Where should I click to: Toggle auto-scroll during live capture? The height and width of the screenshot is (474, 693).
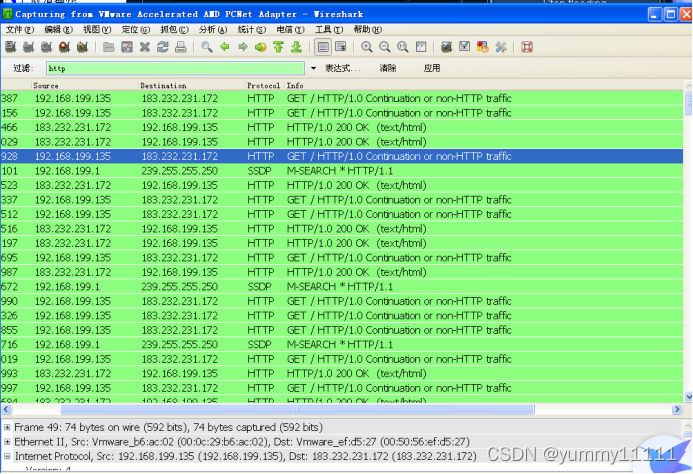[341, 47]
